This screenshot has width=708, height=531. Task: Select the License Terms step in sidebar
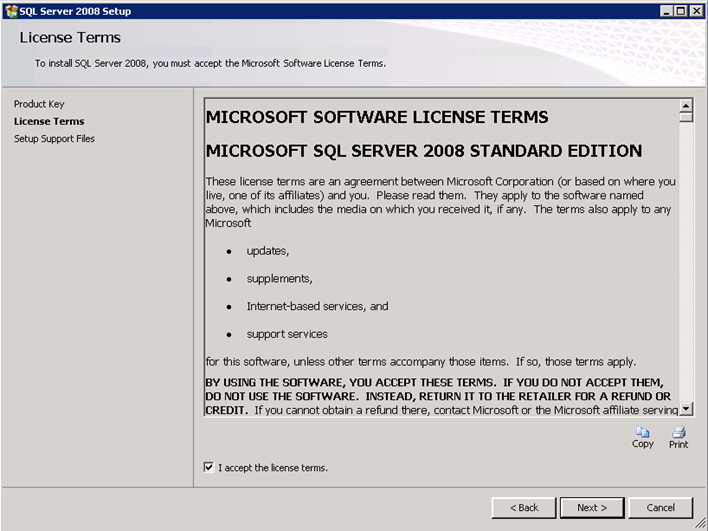click(x=49, y=121)
